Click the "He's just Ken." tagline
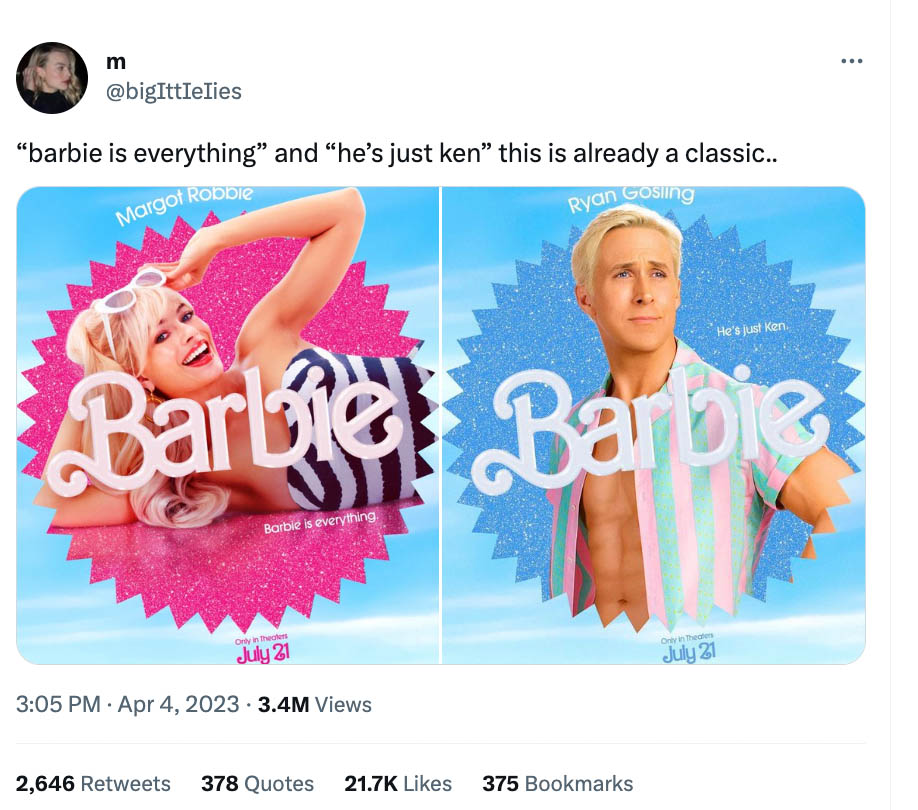 coord(754,329)
